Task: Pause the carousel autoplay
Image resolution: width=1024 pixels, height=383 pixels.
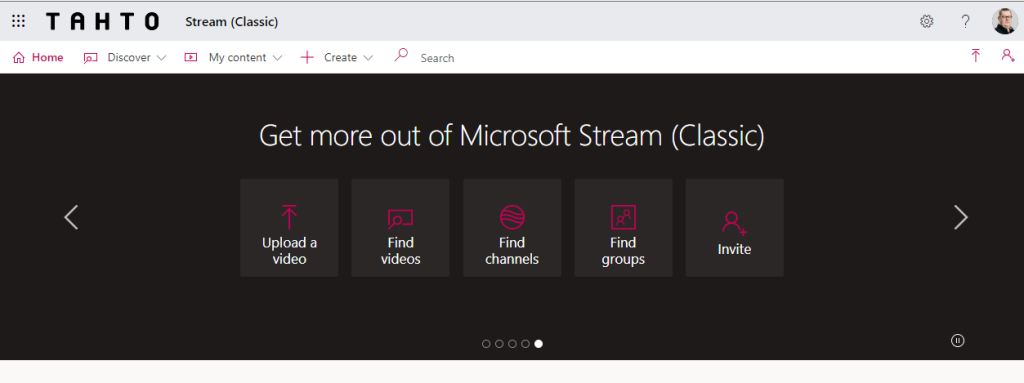Action: [x=957, y=341]
